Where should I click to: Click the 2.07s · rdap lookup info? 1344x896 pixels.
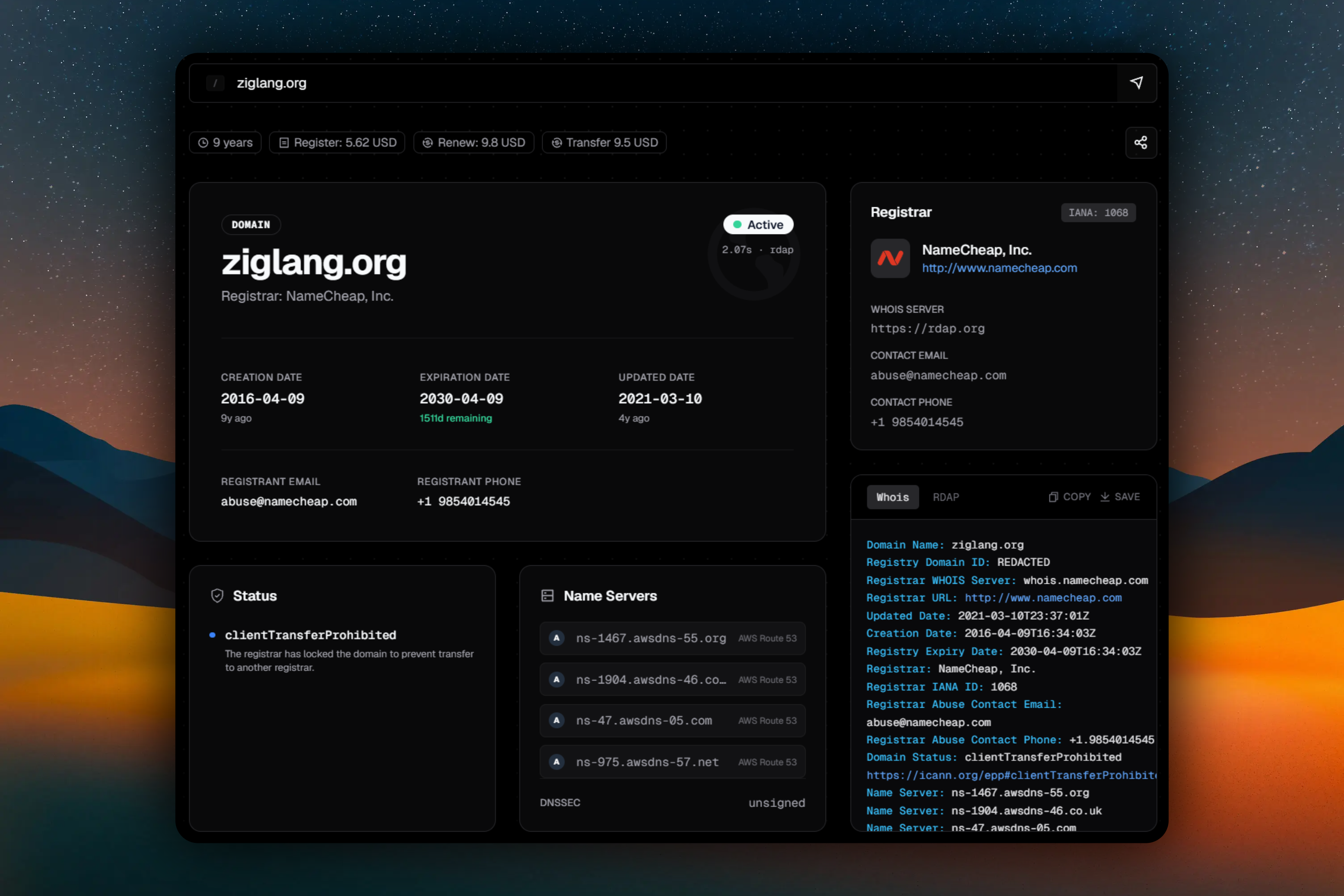point(757,250)
